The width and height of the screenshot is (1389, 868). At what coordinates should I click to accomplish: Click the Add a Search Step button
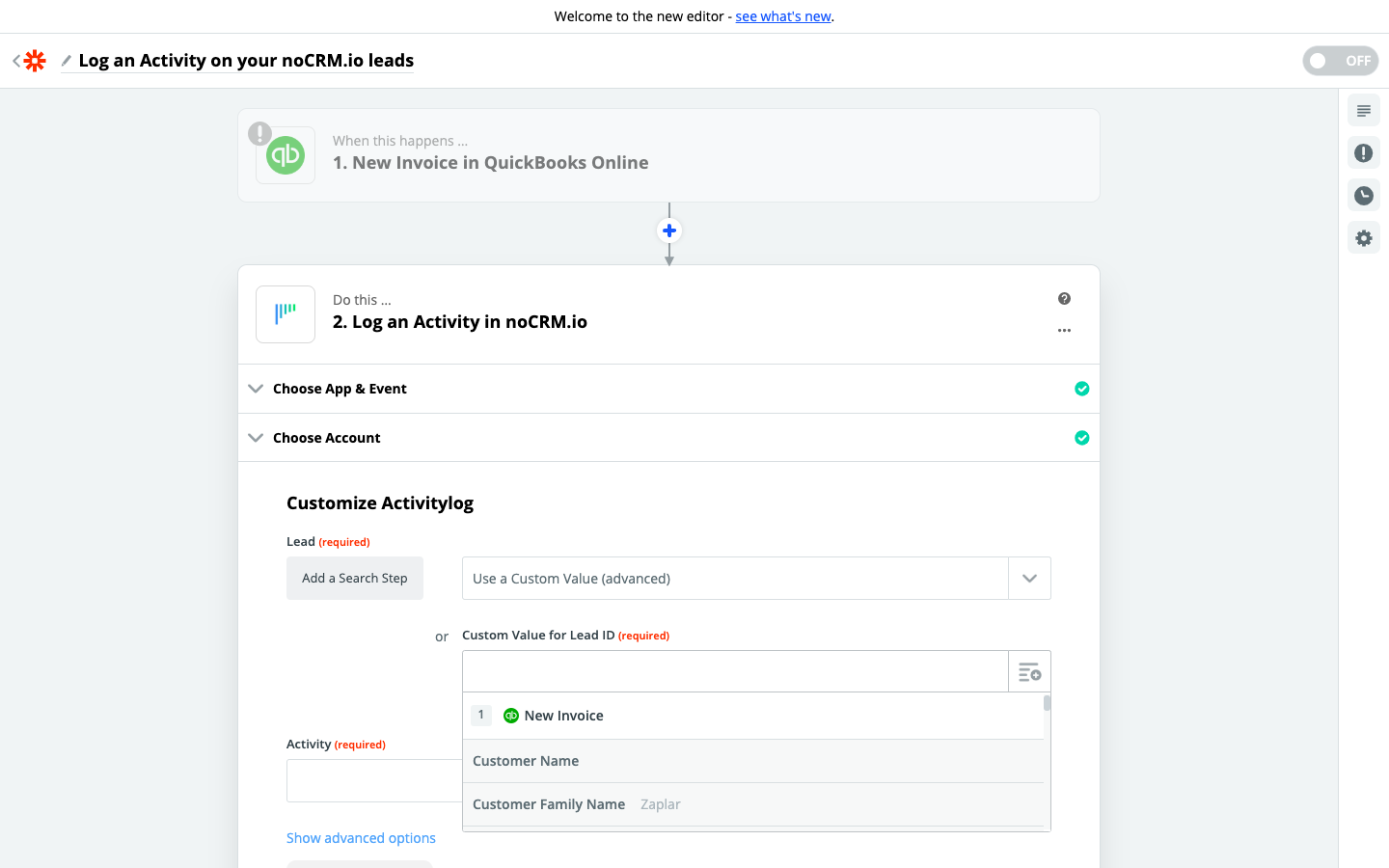point(355,579)
